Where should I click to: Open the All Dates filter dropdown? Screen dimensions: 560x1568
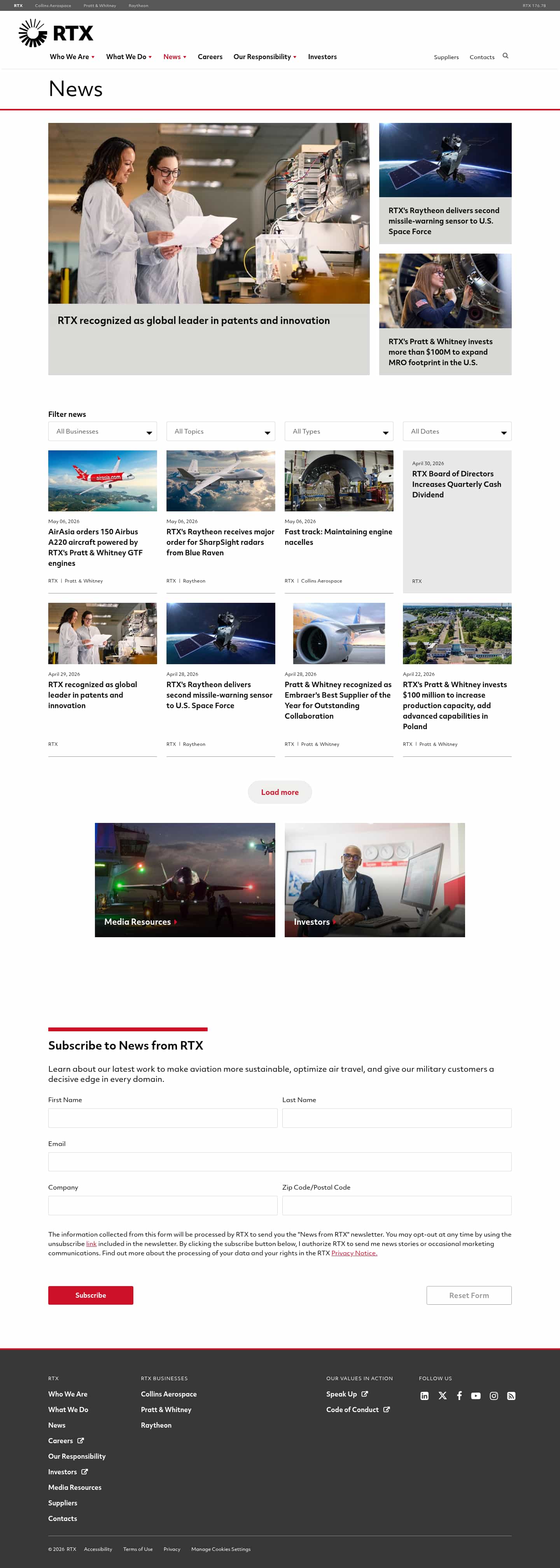tap(457, 431)
